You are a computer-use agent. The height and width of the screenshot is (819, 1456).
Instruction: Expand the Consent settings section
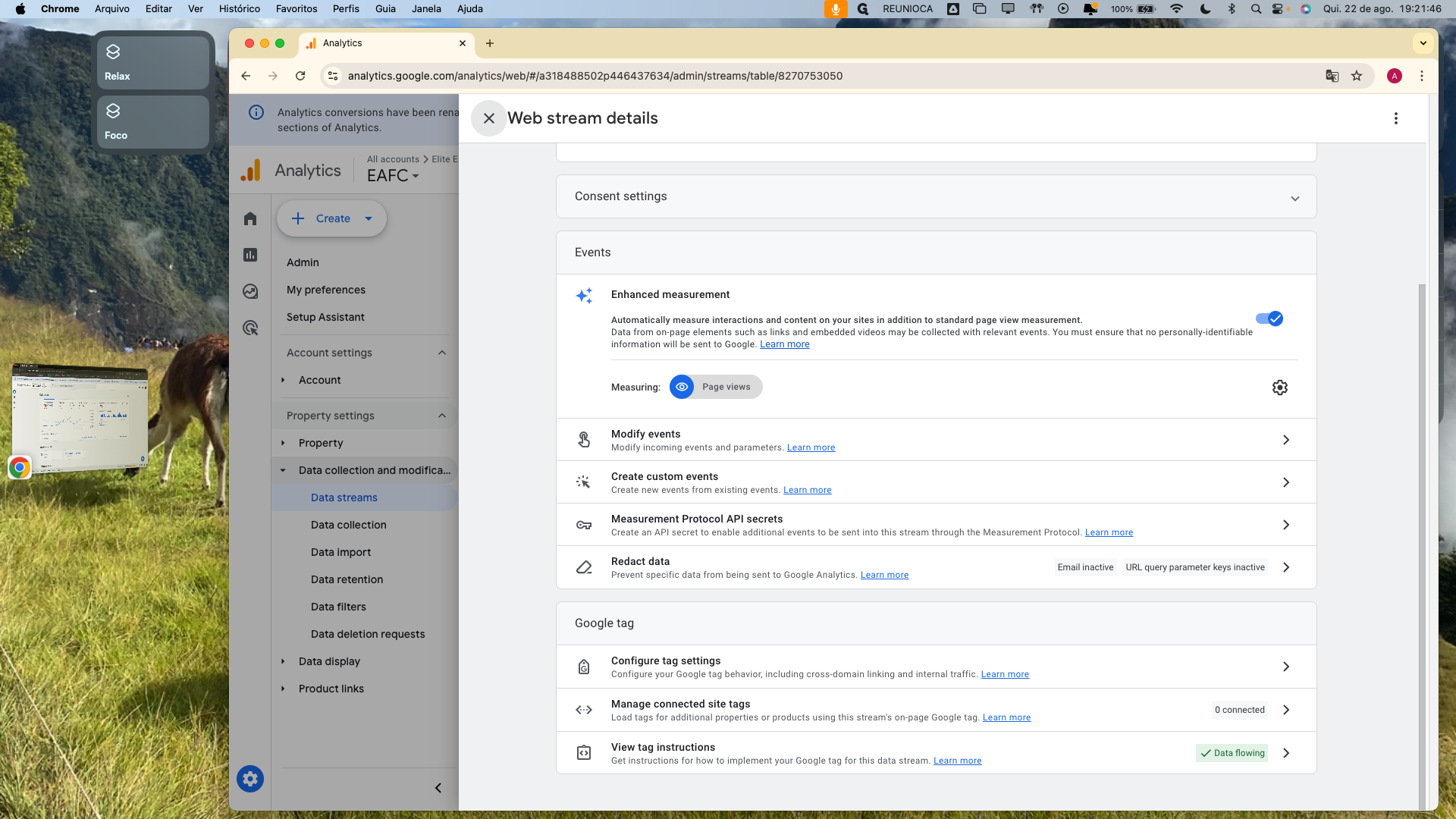point(1295,198)
